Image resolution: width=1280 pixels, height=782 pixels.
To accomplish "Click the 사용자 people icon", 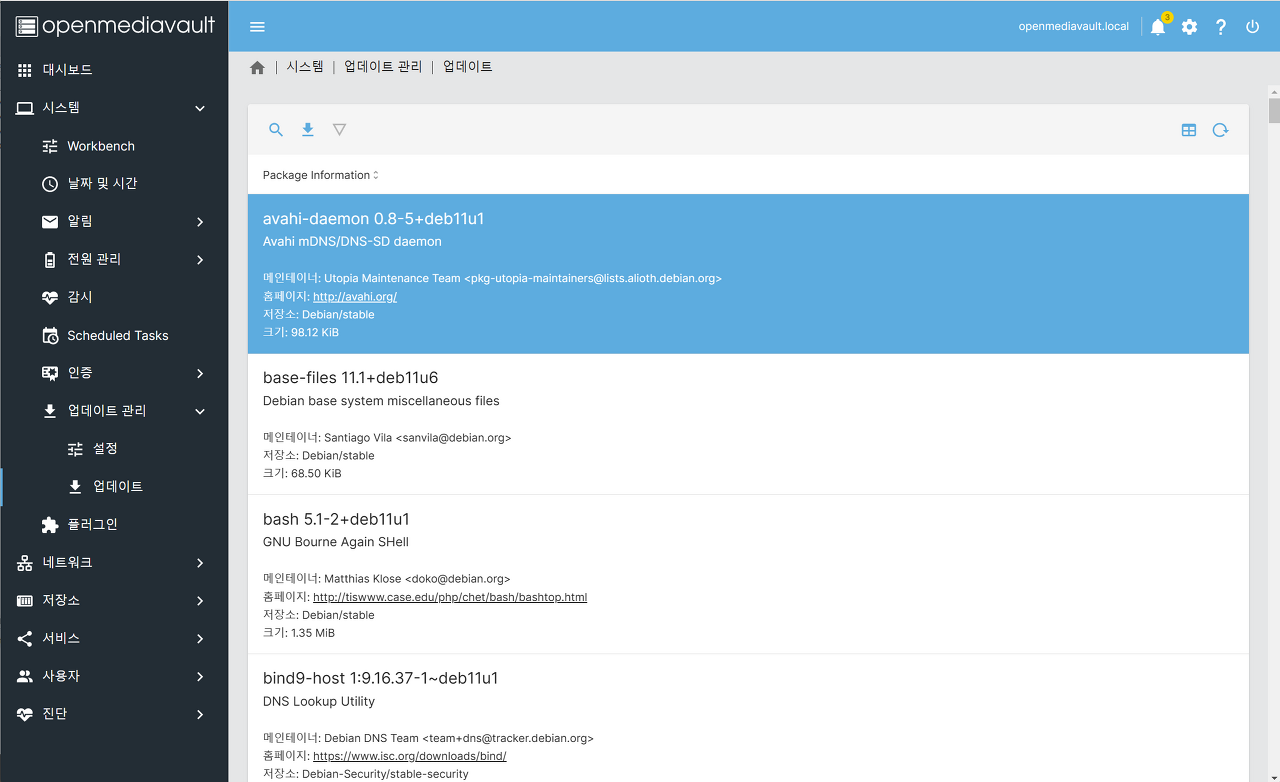I will 25,676.
